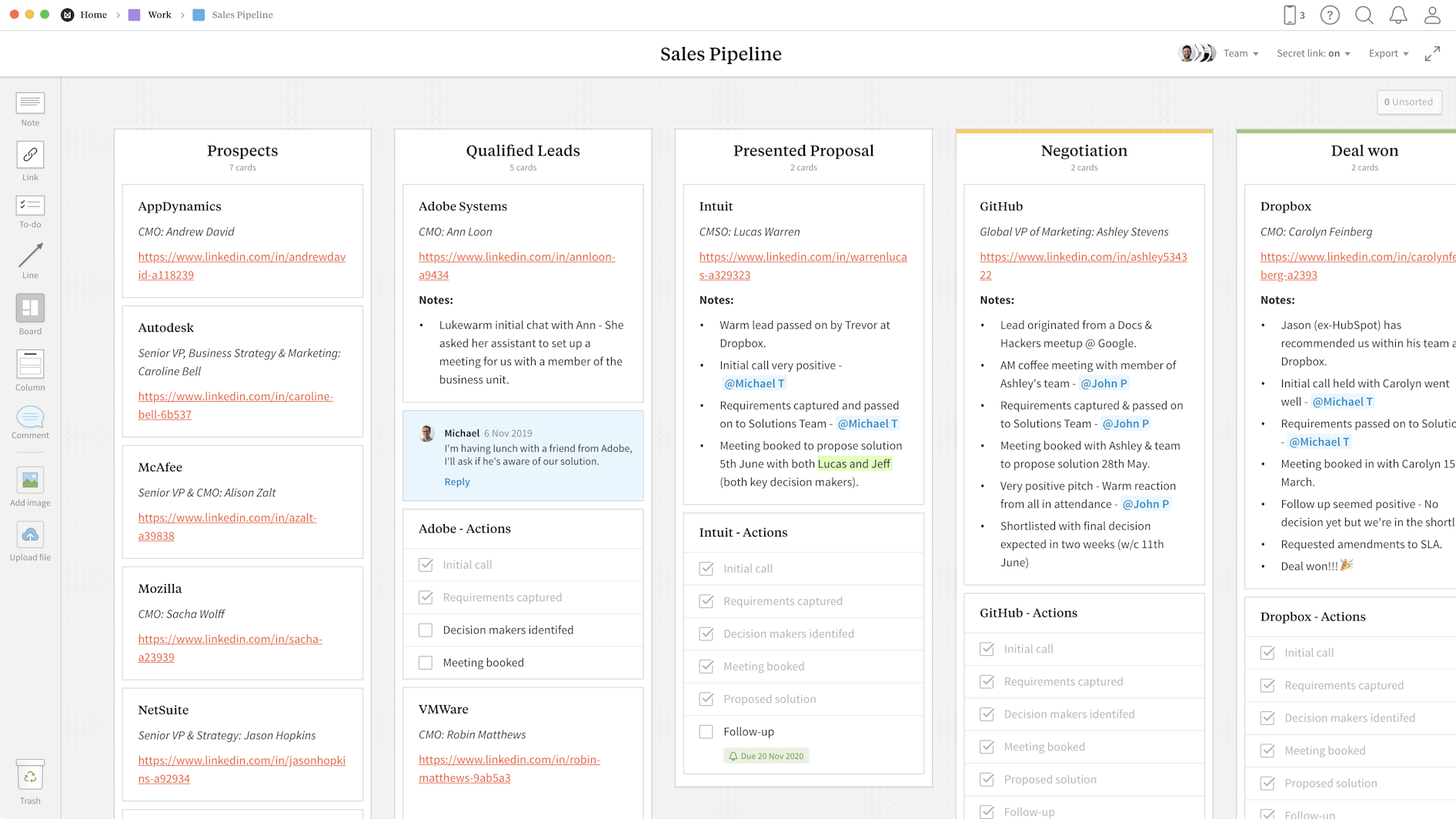Uncheck Adobe Initial call checkbox
The height and width of the screenshot is (819, 1456).
426,565
